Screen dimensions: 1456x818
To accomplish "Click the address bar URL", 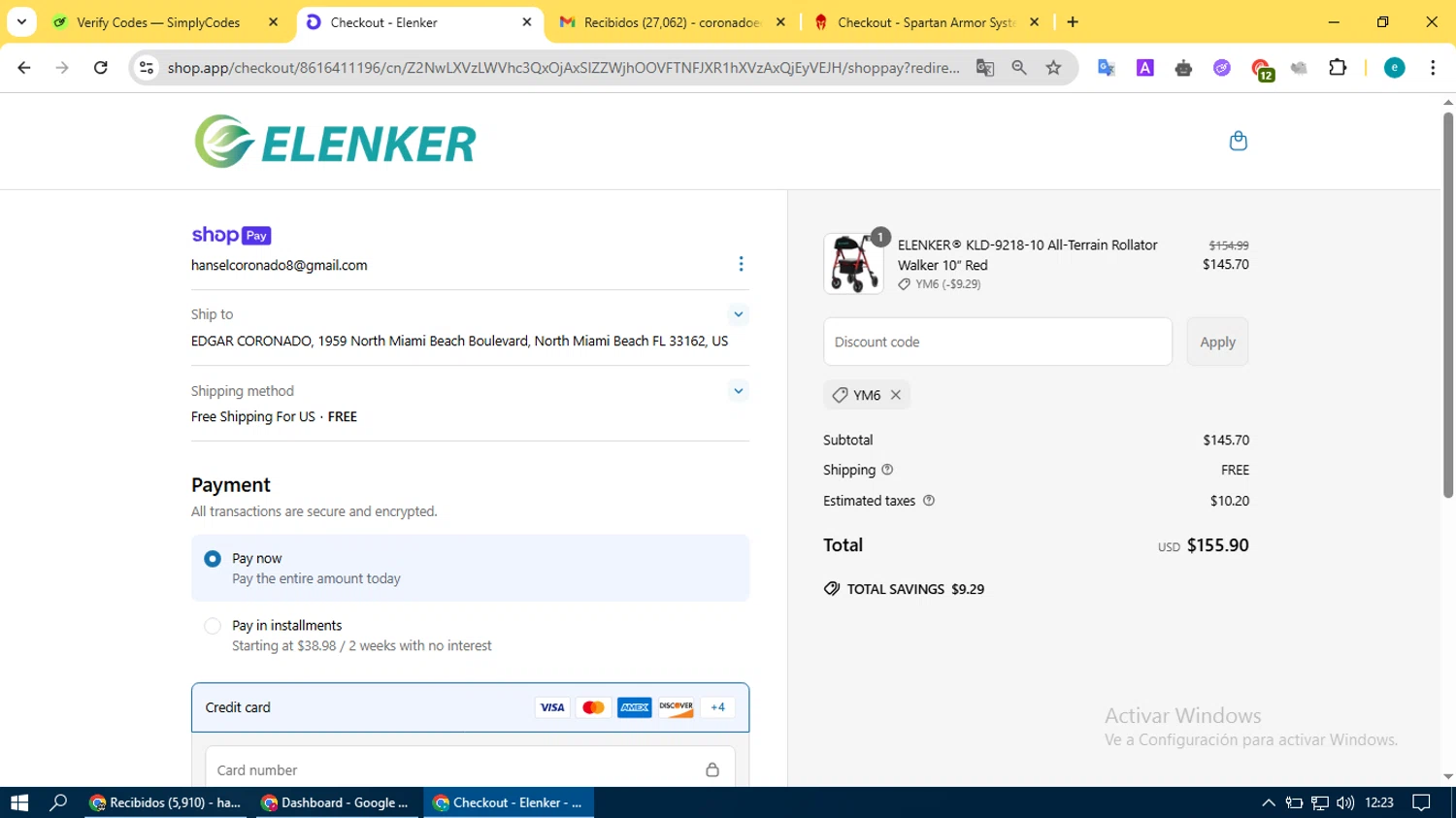I will (x=563, y=67).
